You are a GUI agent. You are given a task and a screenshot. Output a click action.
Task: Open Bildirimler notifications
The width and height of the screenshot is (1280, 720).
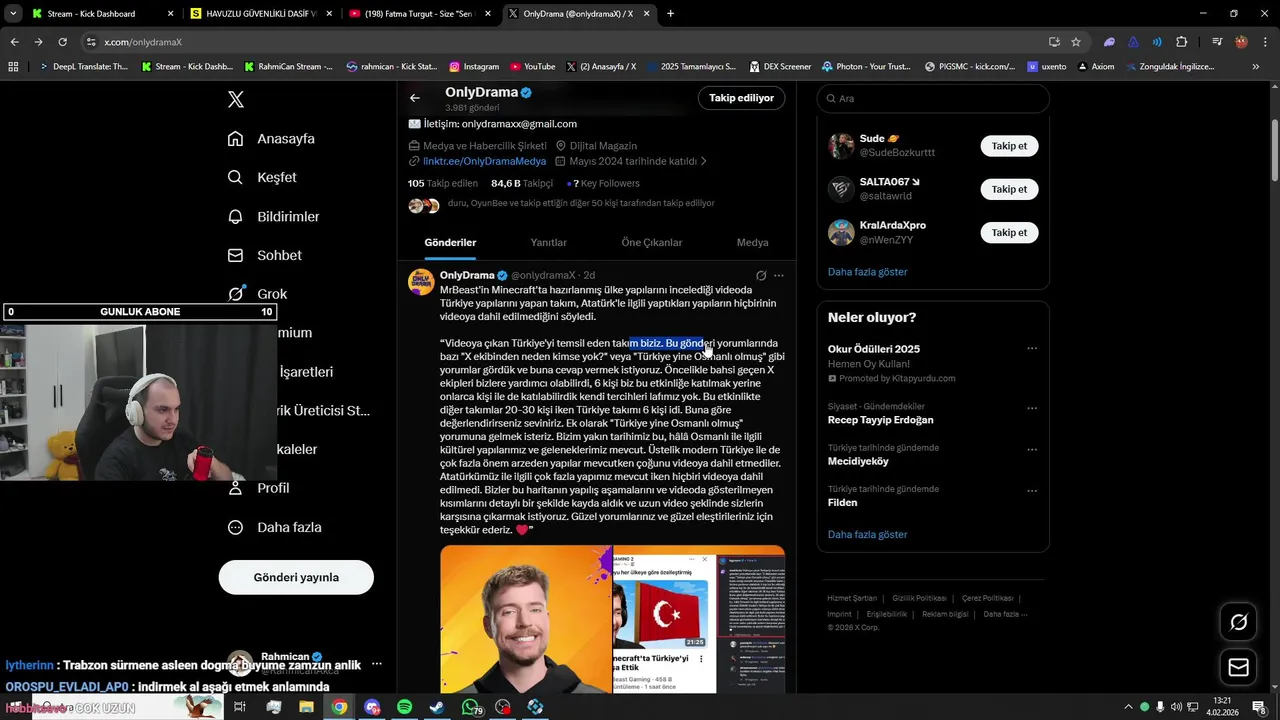pos(273,216)
